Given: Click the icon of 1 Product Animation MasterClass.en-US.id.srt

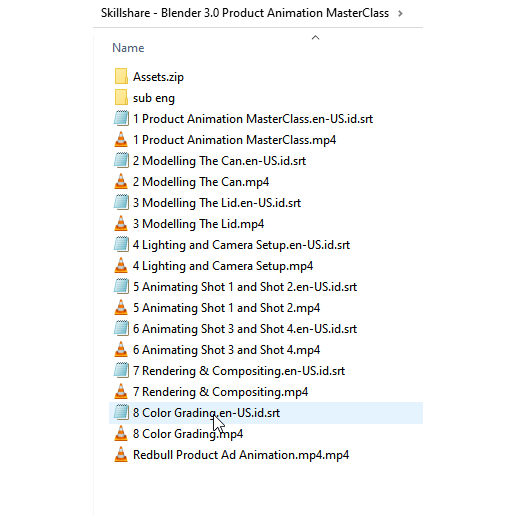Looking at the screenshot, I should click(x=121, y=119).
